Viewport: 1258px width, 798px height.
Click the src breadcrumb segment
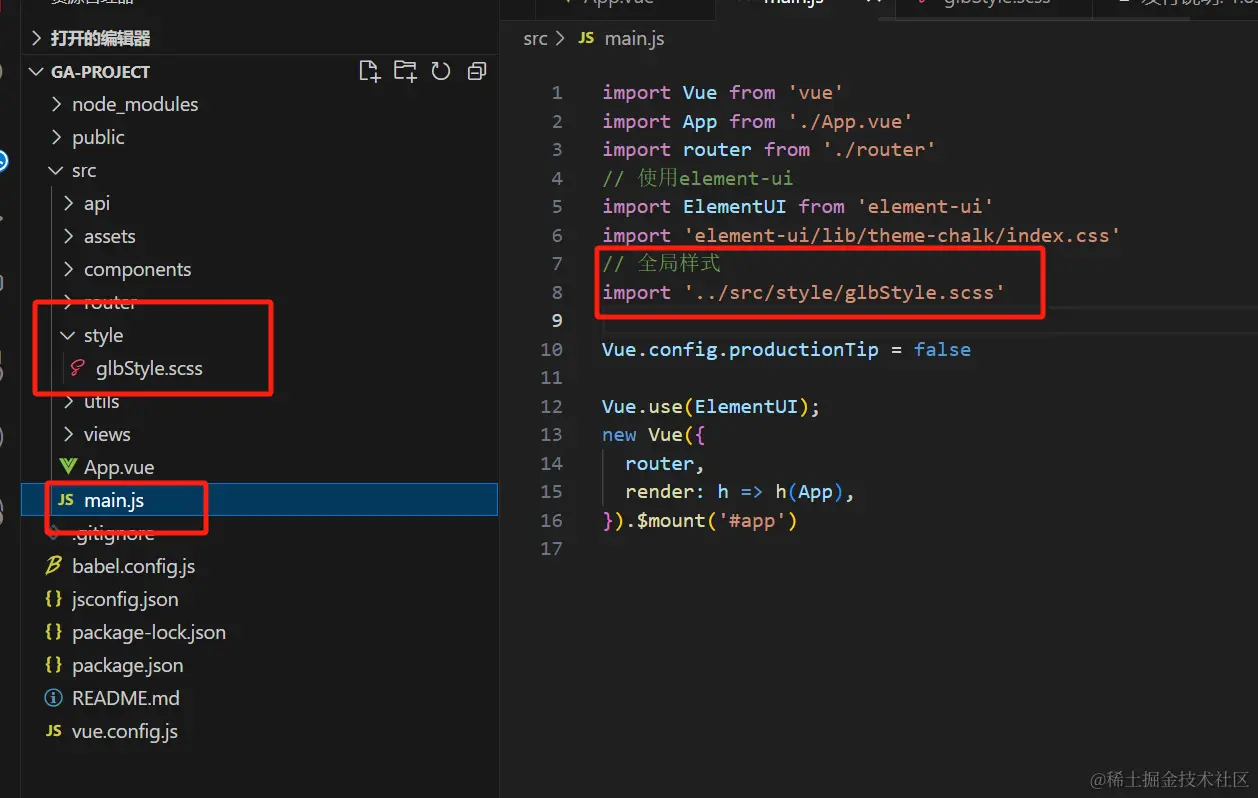coord(536,38)
